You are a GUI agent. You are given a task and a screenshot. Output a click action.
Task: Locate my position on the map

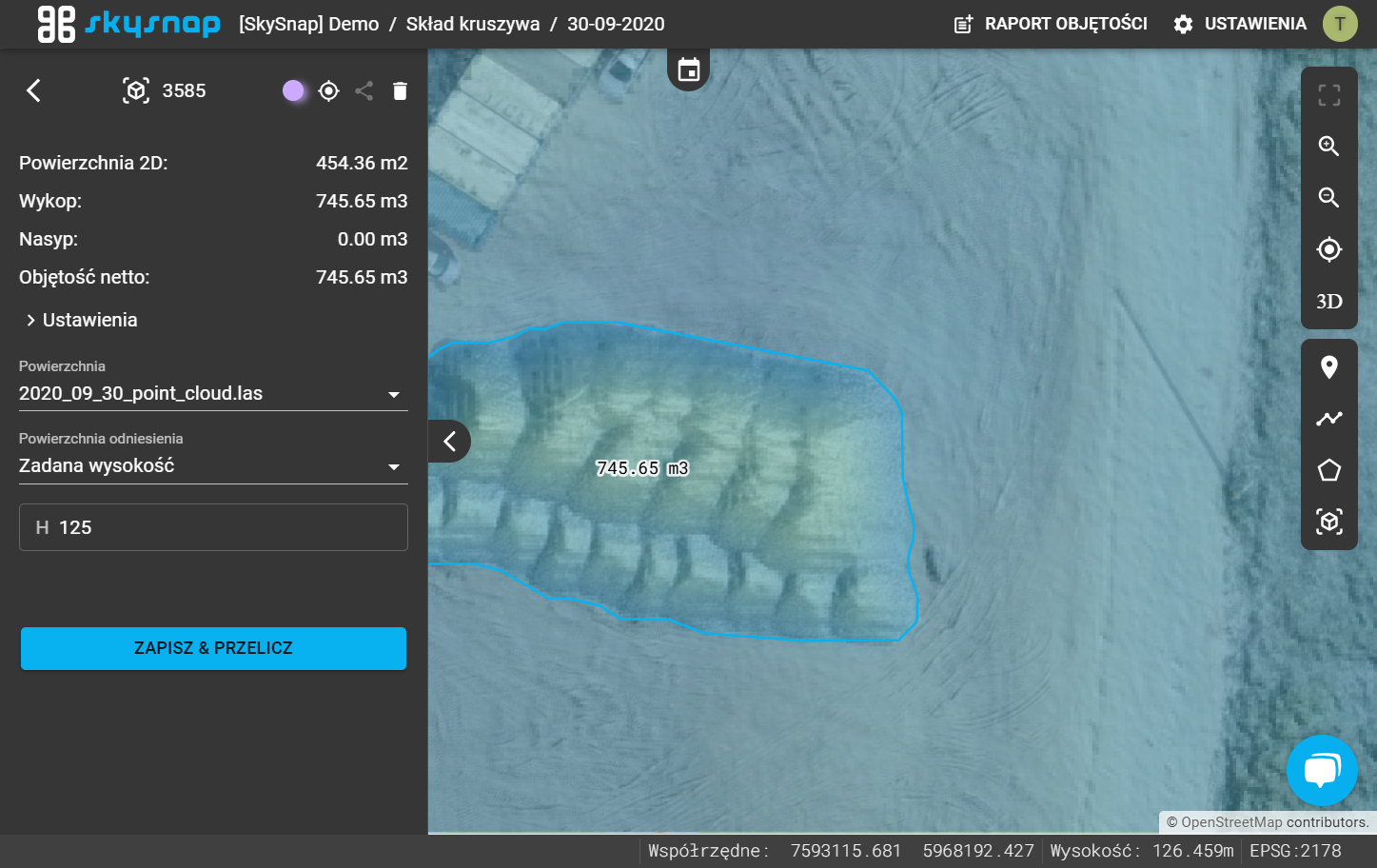point(1329,249)
